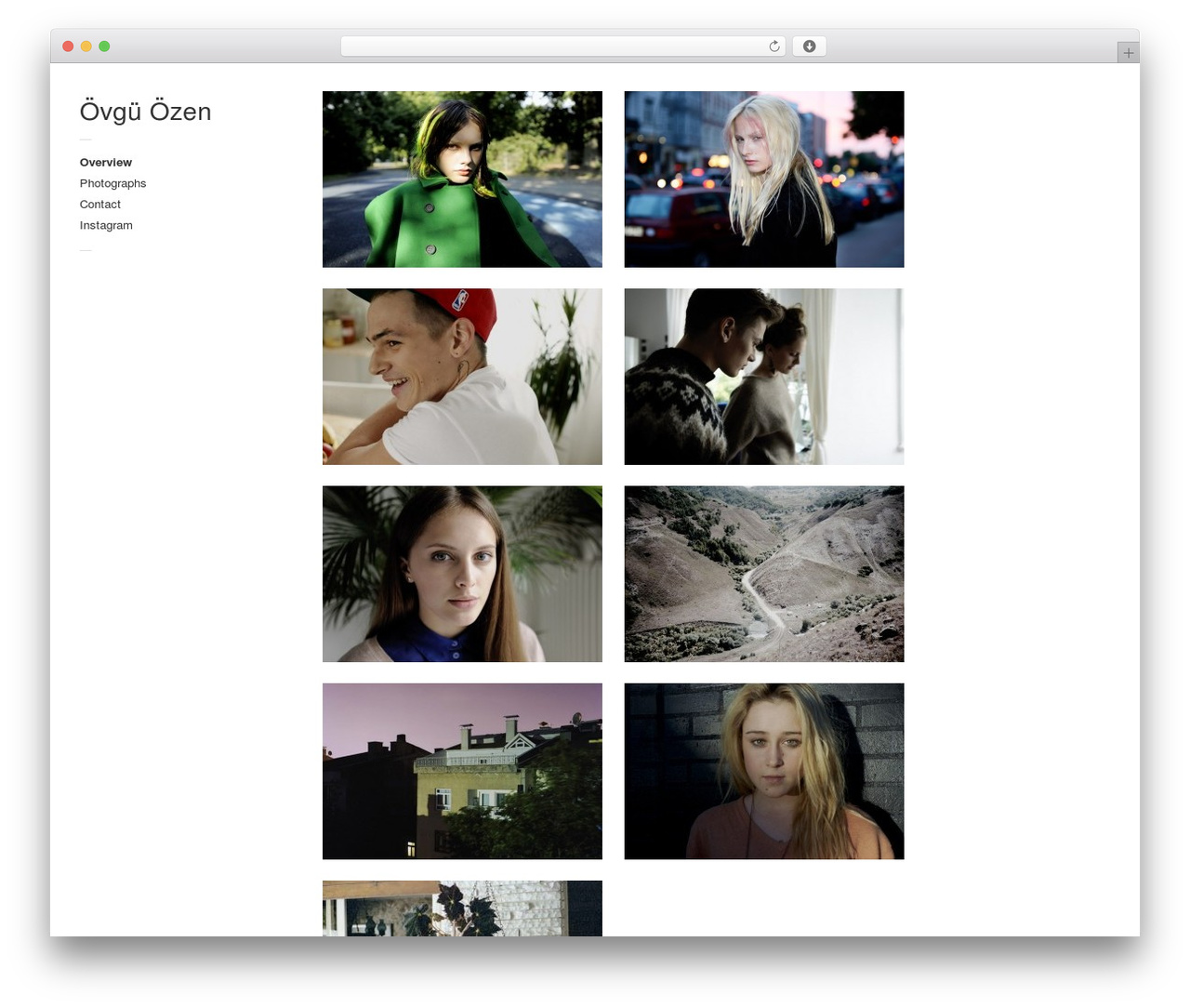Screen dimensions: 1190x1008
Task: Open the couple in knit sweaters photo
Action: pyautogui.click(x=764, y=377)
